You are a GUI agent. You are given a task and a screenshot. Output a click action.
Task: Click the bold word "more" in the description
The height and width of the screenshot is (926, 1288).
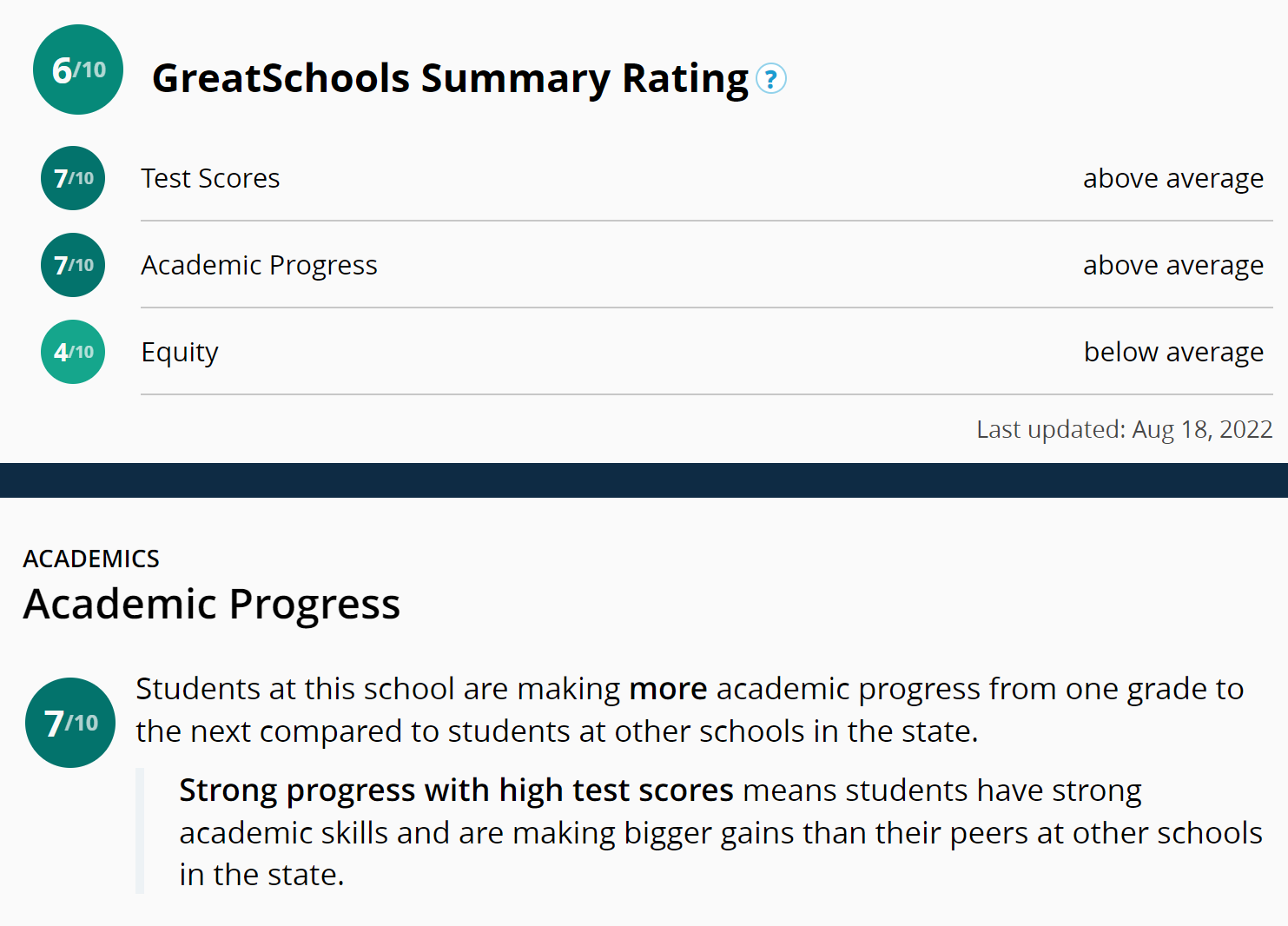pos(668,689)
